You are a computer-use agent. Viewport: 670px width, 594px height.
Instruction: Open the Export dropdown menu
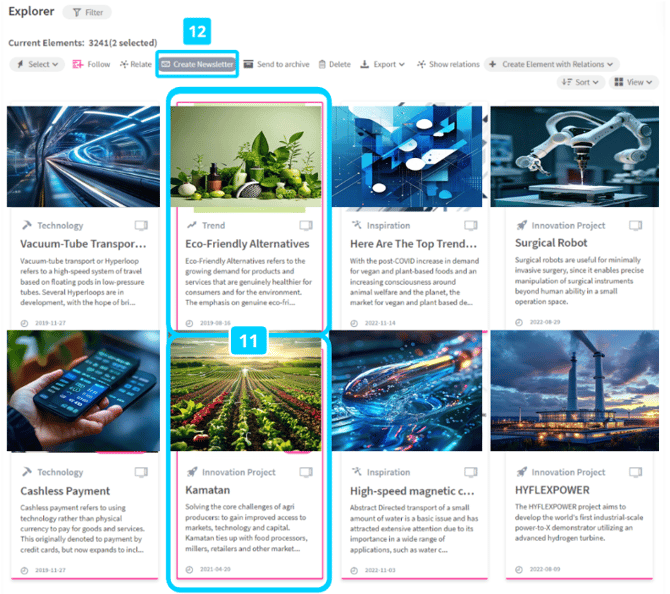pyautogui.click(x=383, y=64)
